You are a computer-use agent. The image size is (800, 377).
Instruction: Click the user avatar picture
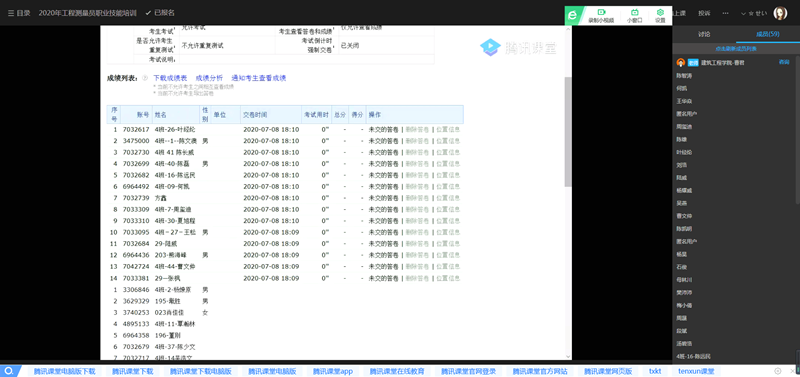tap(780, 13)
